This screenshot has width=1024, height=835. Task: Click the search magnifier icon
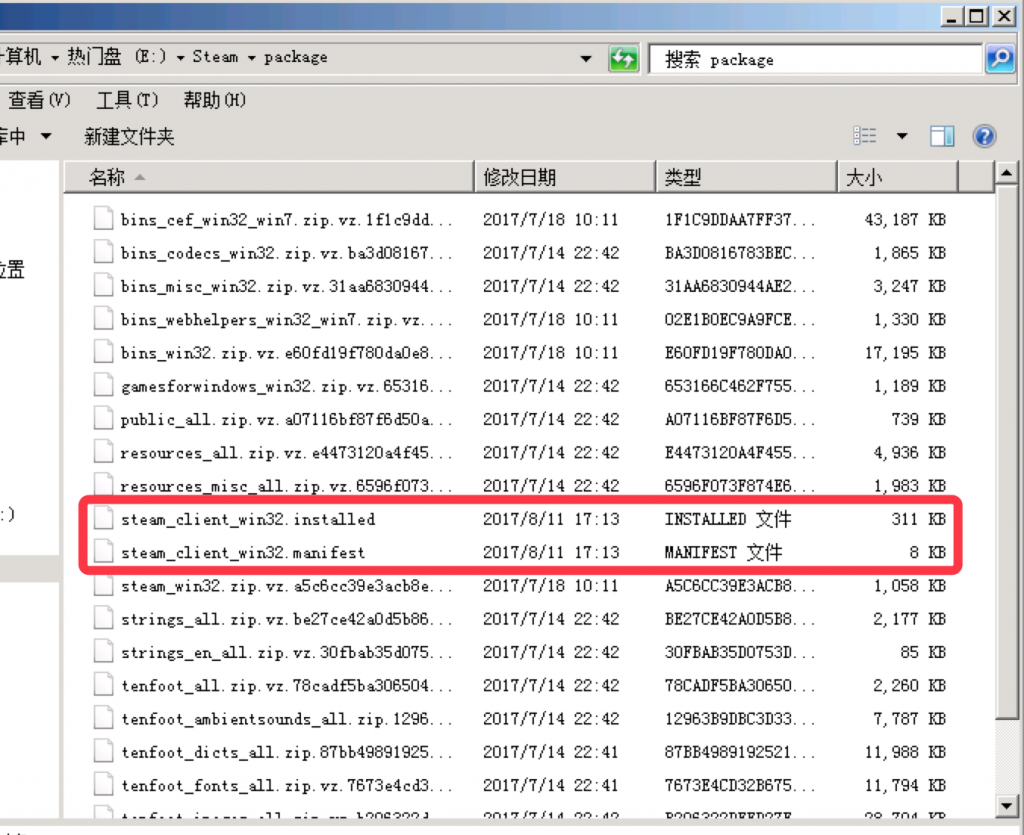pyautogui.click(x=1000, y=59)
